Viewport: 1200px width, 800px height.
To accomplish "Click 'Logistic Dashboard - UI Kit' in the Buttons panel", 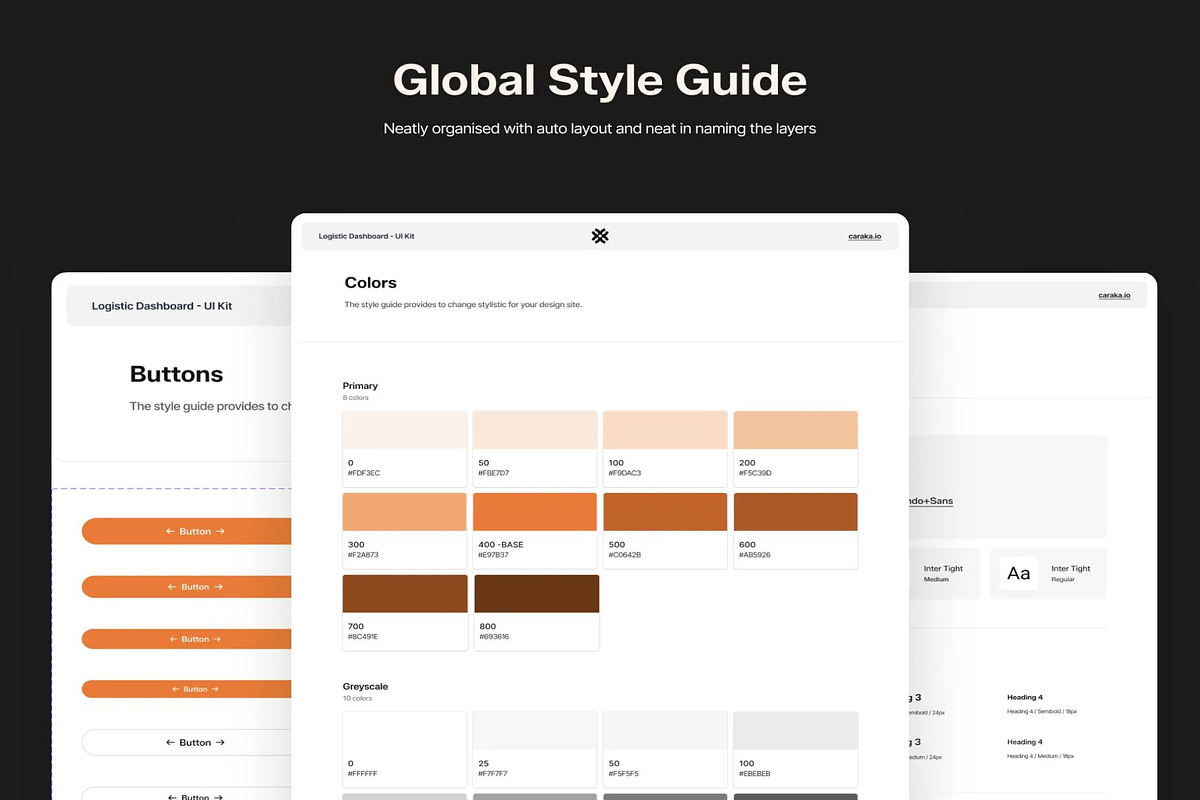I will [162, 306].
